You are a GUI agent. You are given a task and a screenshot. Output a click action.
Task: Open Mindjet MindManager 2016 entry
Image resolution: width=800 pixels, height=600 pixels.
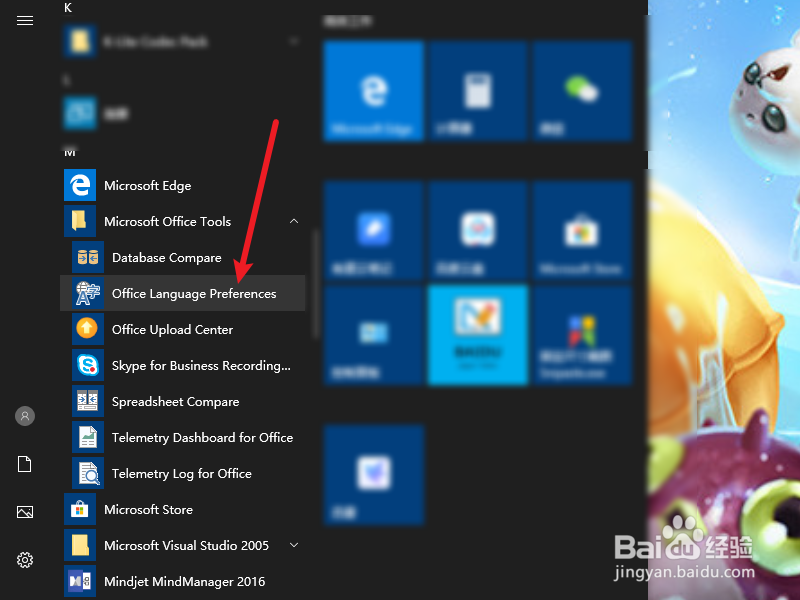(183, 581)
